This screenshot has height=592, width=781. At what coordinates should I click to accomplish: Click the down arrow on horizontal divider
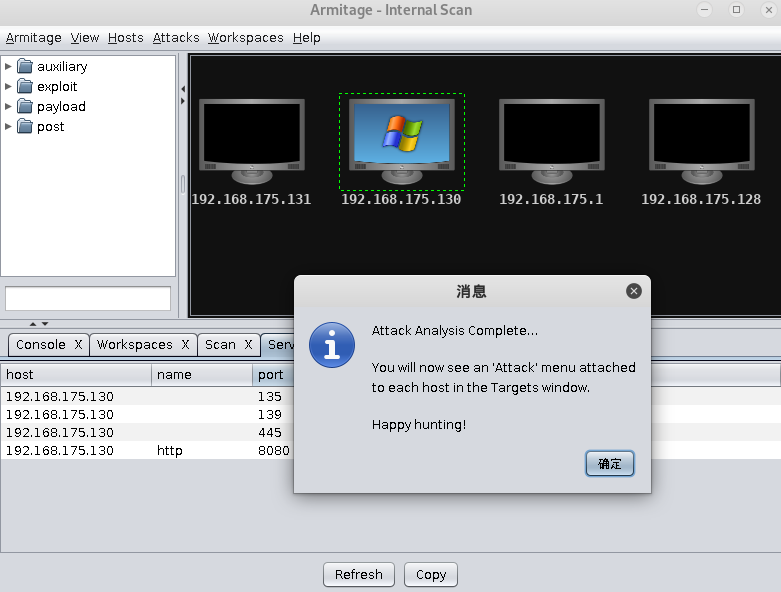(45, 324)
